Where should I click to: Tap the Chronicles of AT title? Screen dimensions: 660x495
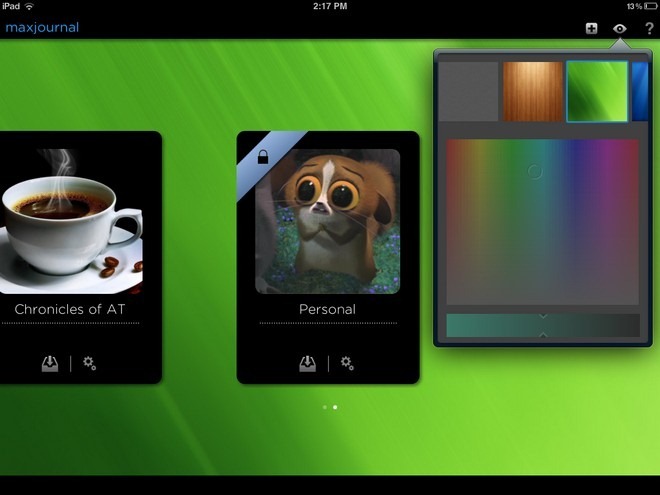click(x=70, y=309)
